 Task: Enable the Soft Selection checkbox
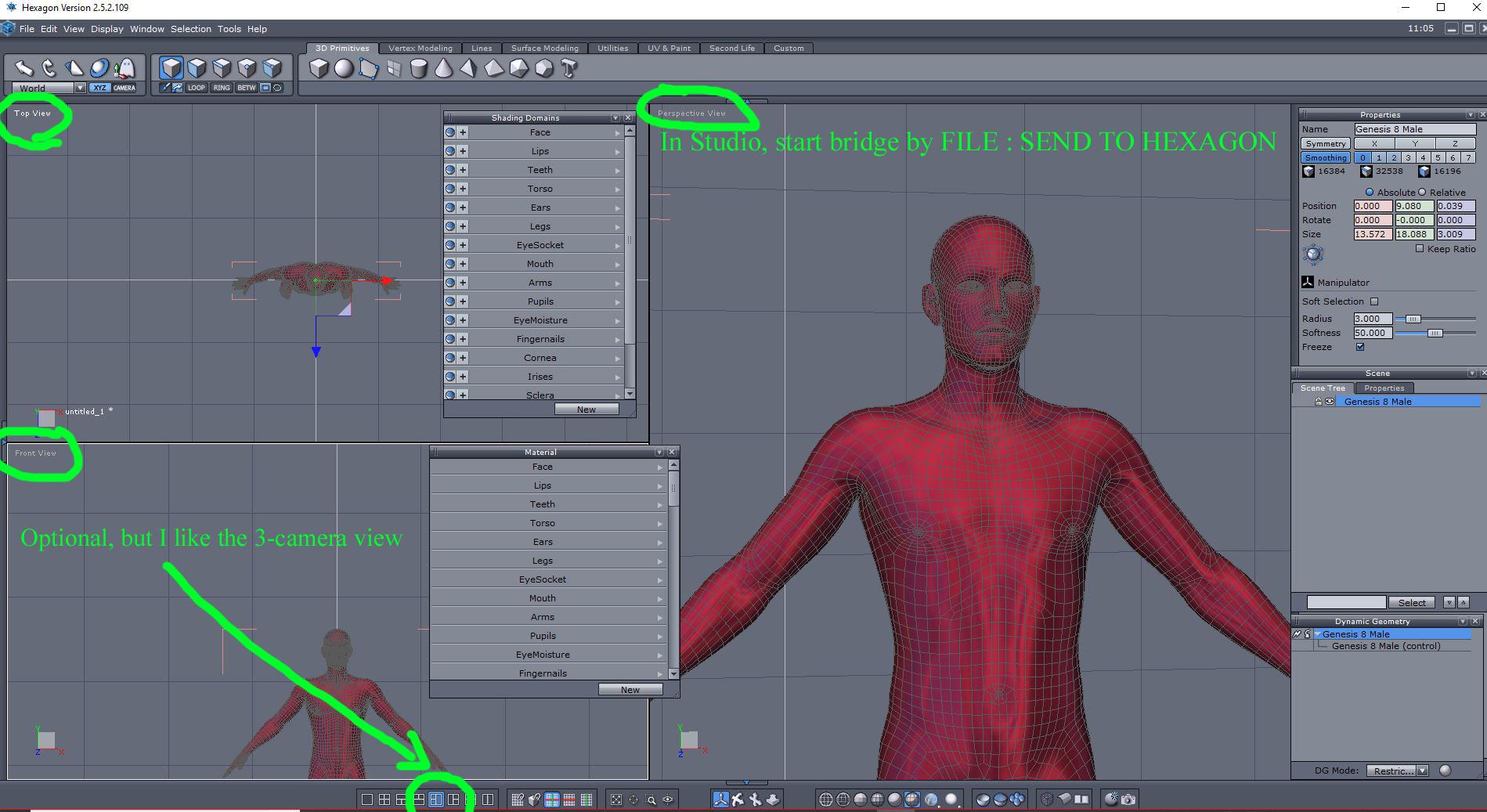pos(1374,301)
